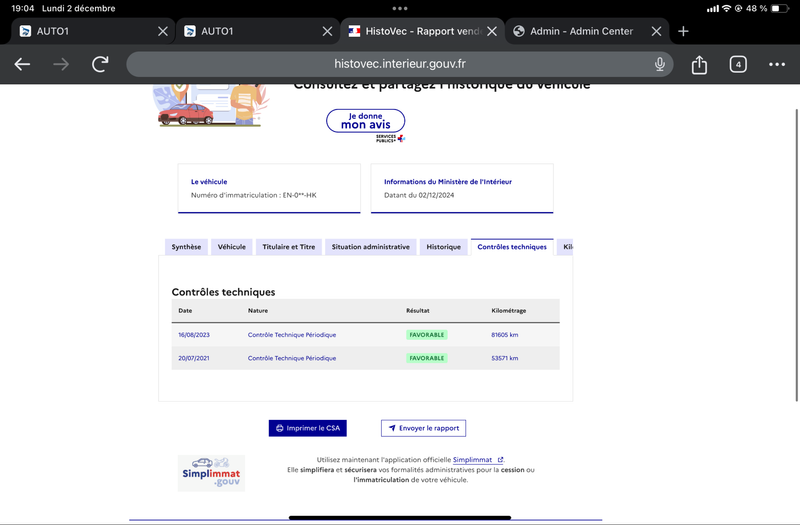Open the browser three-dot menu
Screen dimensions: 800x525
click(x=777, y=64)
